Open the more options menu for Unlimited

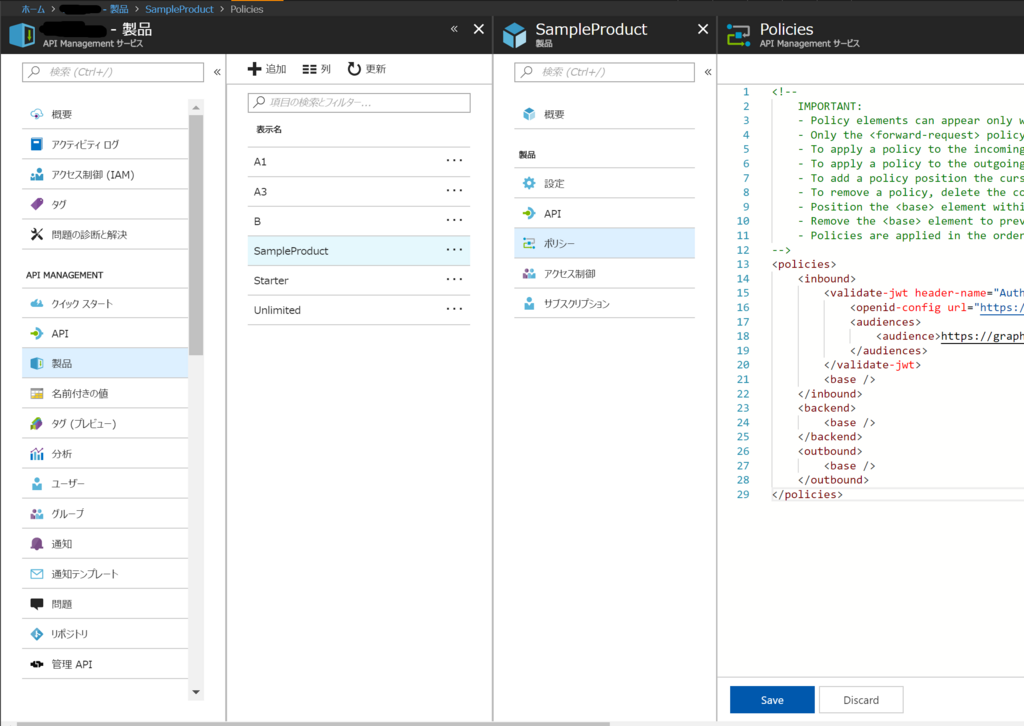point(455,309)
